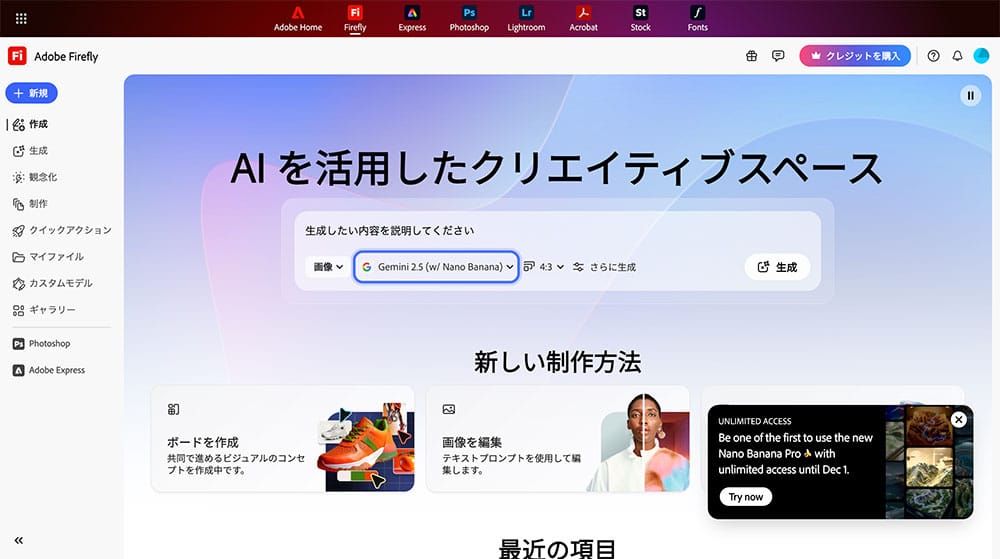
Task: Launch Lightroom from top bar
Action: pos(526,18)
